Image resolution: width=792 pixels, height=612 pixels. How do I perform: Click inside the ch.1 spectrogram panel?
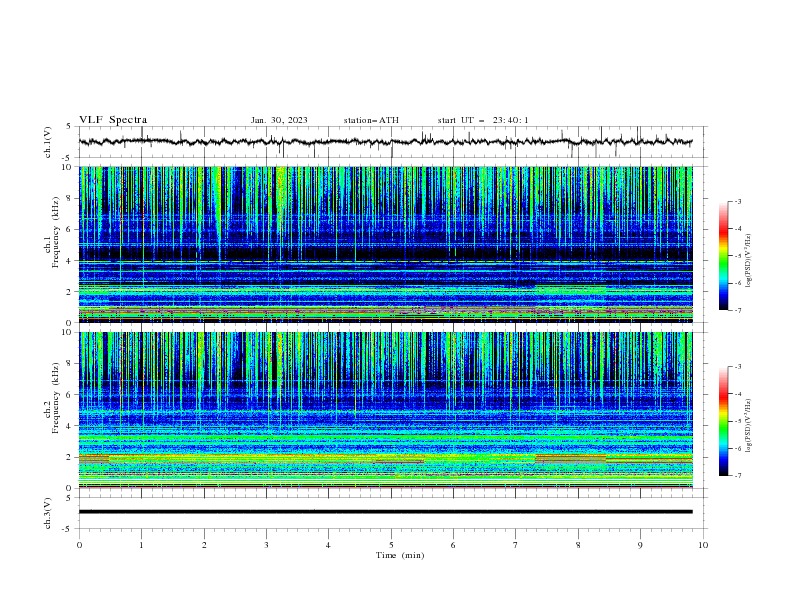click(x=386, y=244)
